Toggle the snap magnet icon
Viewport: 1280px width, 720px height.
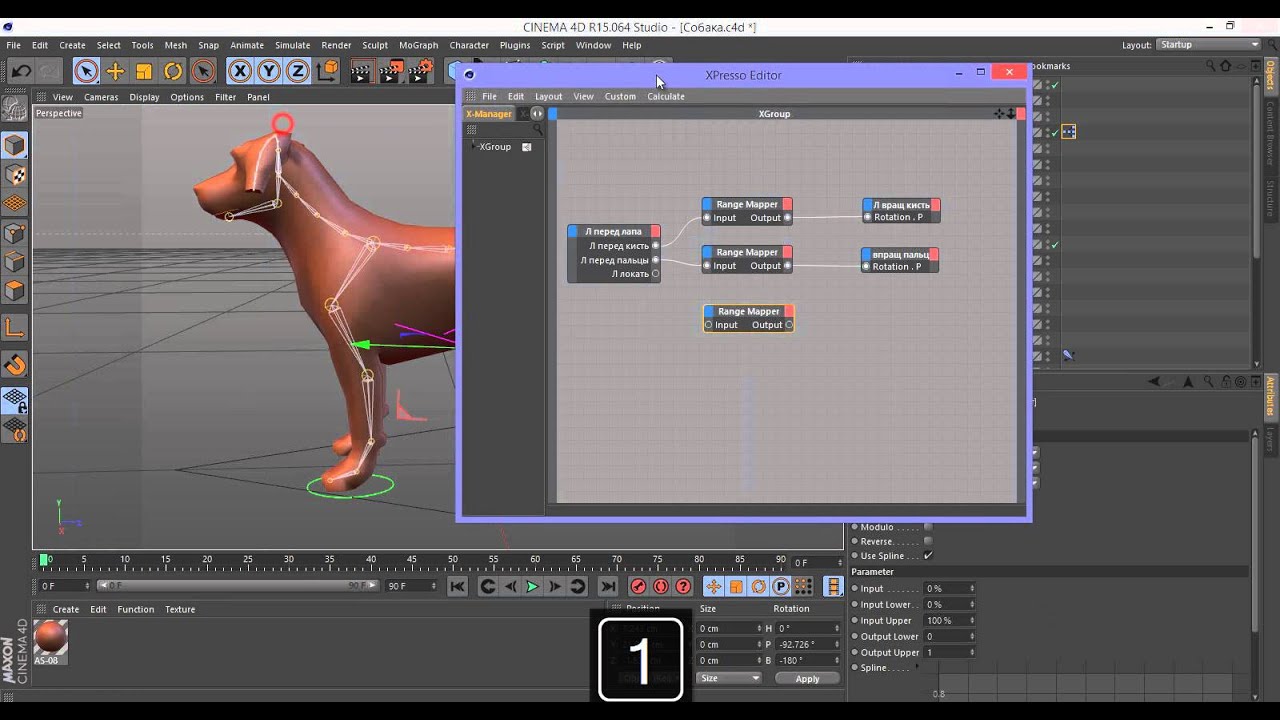coord(15,365)
